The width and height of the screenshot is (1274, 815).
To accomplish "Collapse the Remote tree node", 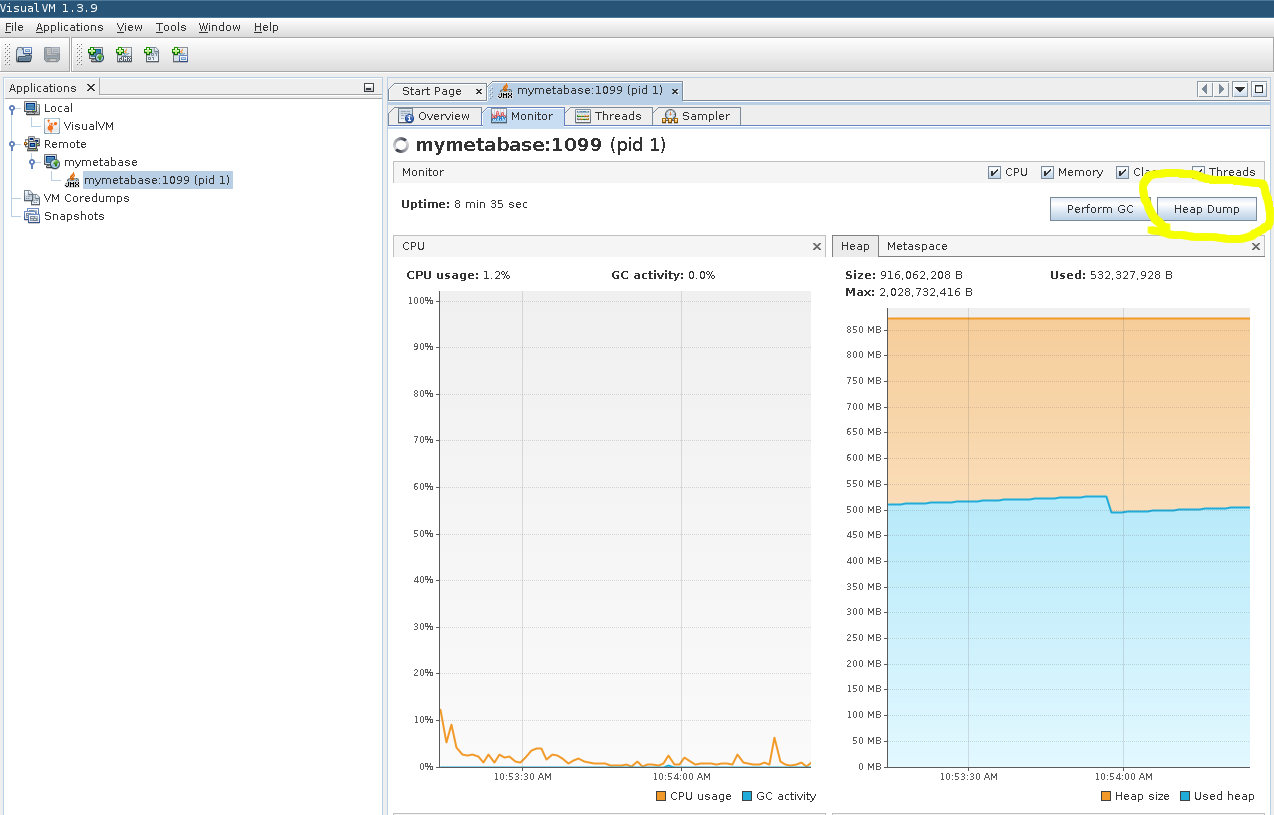I will [x=12, y=144].
